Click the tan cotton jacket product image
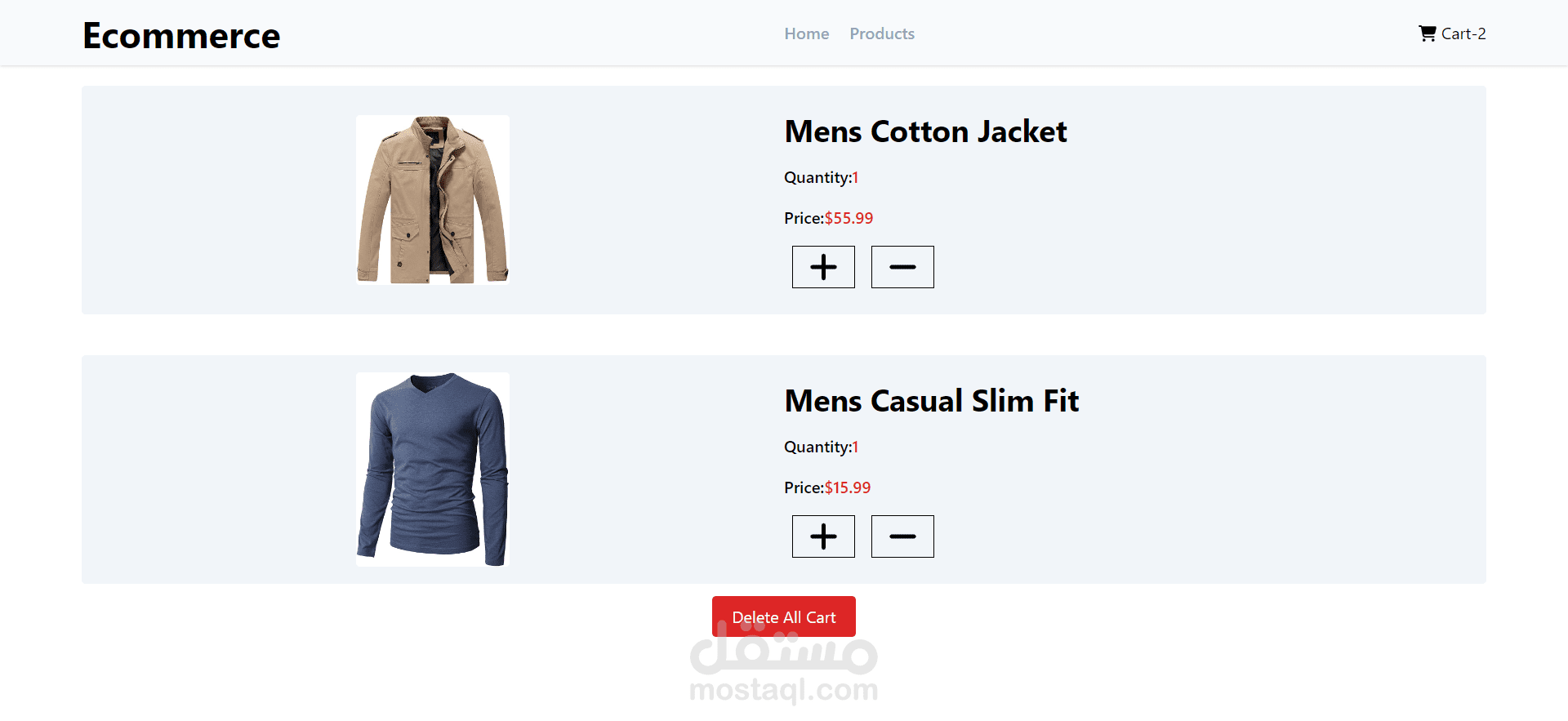Screen dimensions: 1568x721 (433, 200)
